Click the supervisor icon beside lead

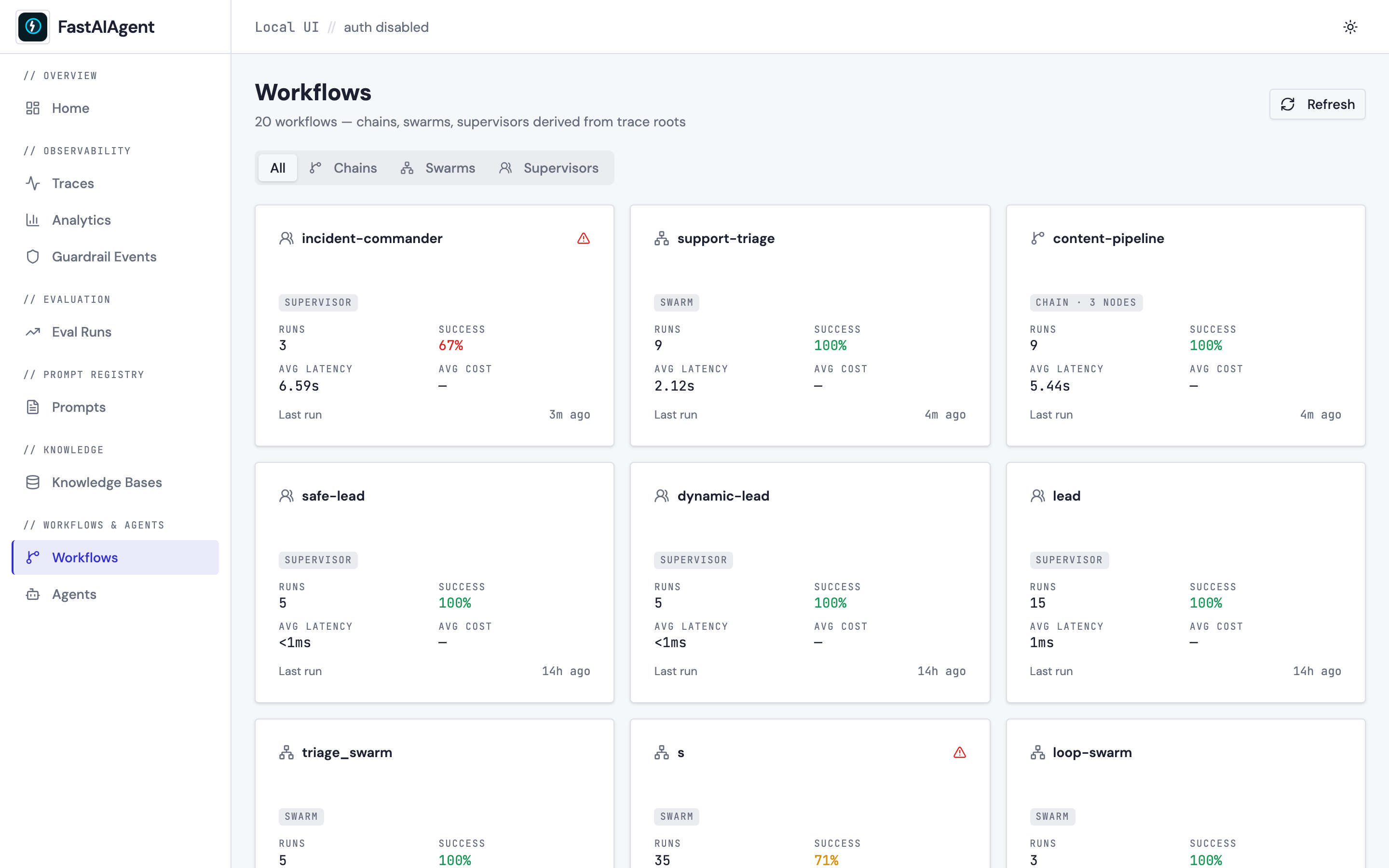[1037, 495]
